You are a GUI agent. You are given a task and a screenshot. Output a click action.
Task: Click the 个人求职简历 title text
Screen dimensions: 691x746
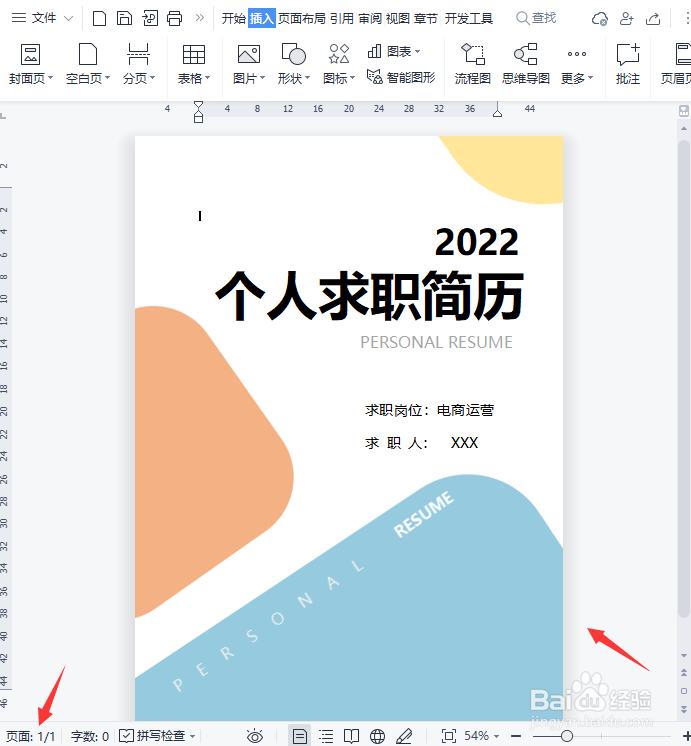point(369,296)
